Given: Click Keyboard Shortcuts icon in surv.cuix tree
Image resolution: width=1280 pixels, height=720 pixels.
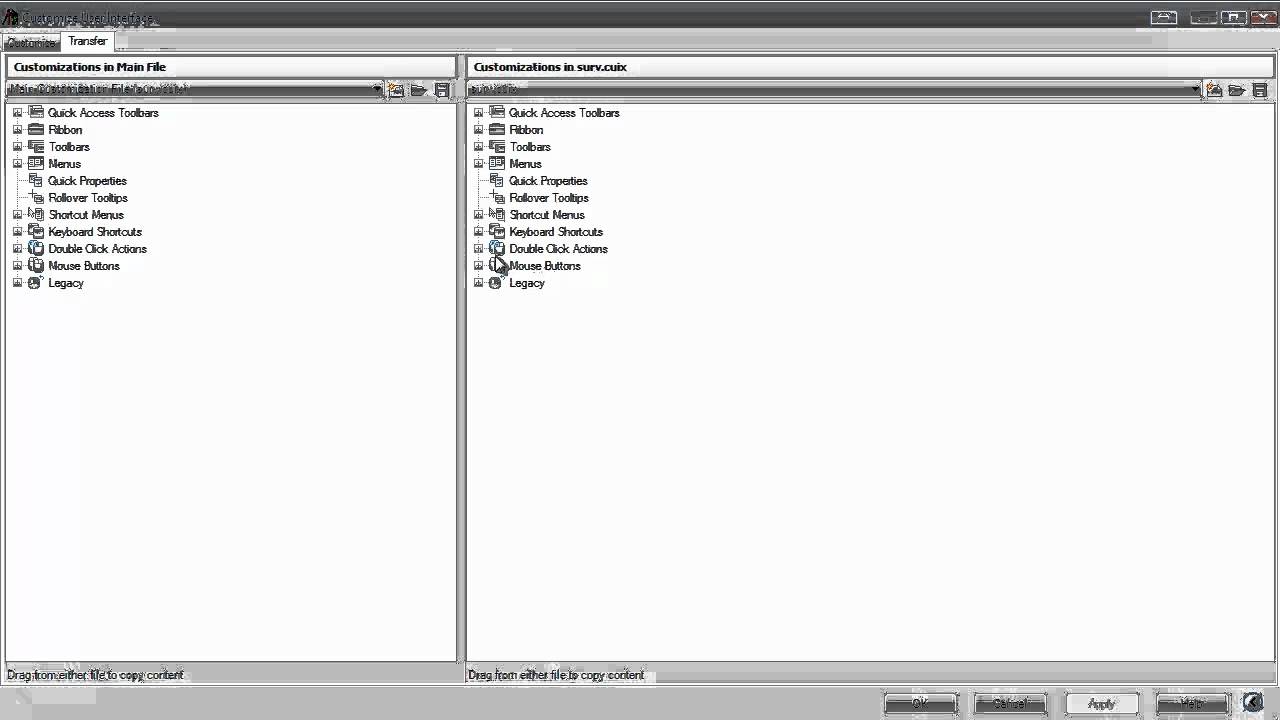Looking at the screenshot, I should (x=497, y=232).
